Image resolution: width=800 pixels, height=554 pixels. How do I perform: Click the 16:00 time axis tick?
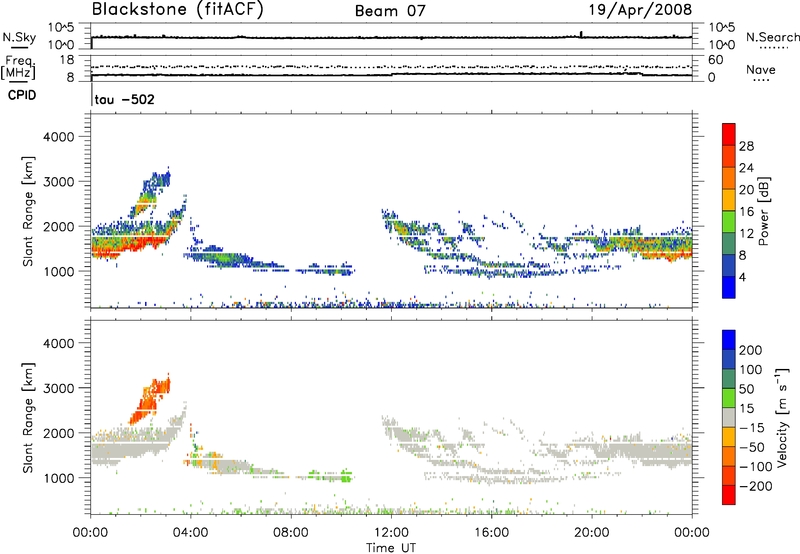491,533
